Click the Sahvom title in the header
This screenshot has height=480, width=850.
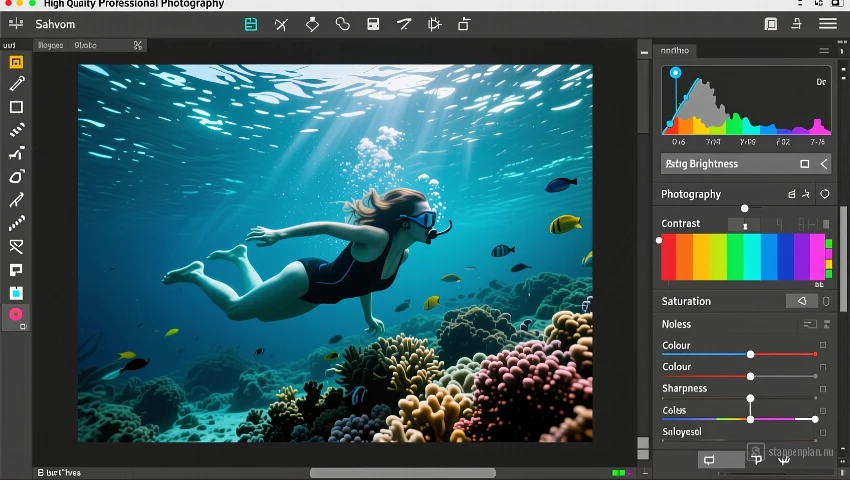tap(55, 24)
